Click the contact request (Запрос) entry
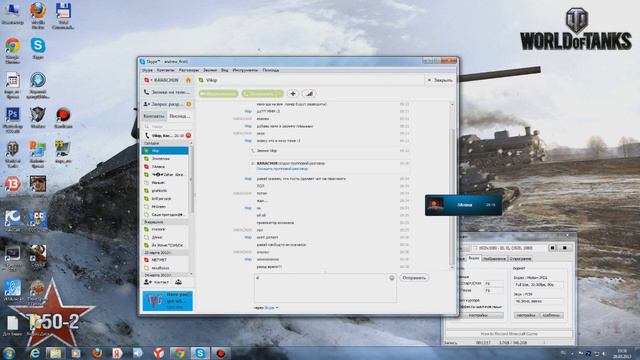The width and height of the screenshot is (640, 360). (x=167, y=104)
